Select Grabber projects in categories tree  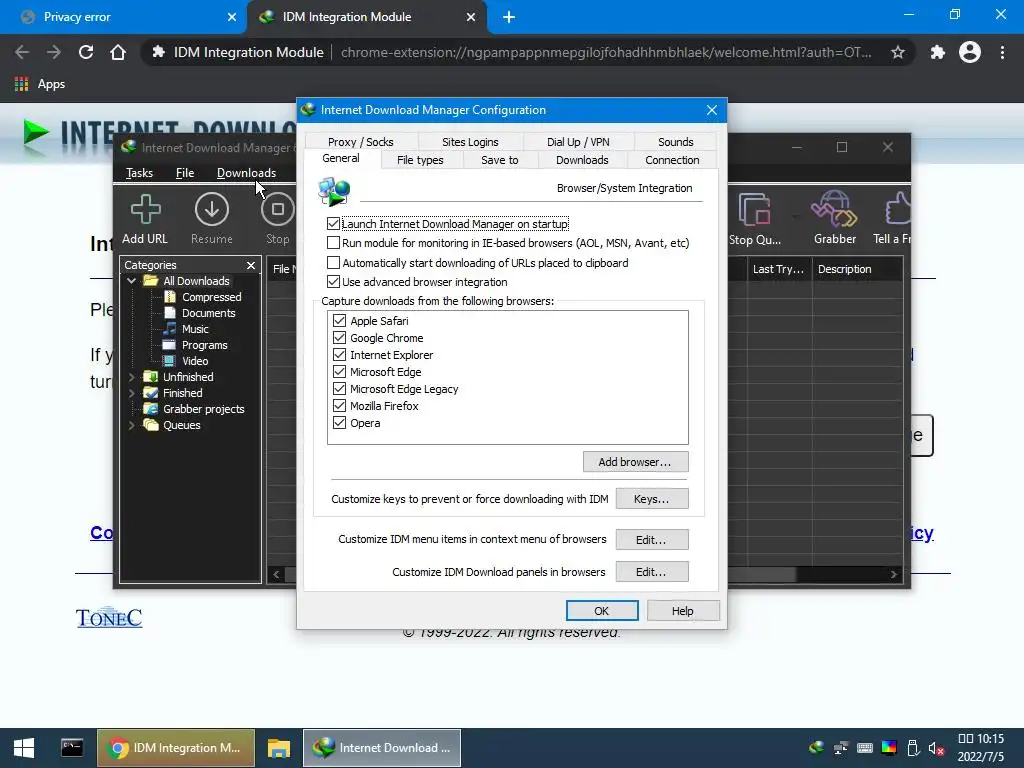click(203, 409)
